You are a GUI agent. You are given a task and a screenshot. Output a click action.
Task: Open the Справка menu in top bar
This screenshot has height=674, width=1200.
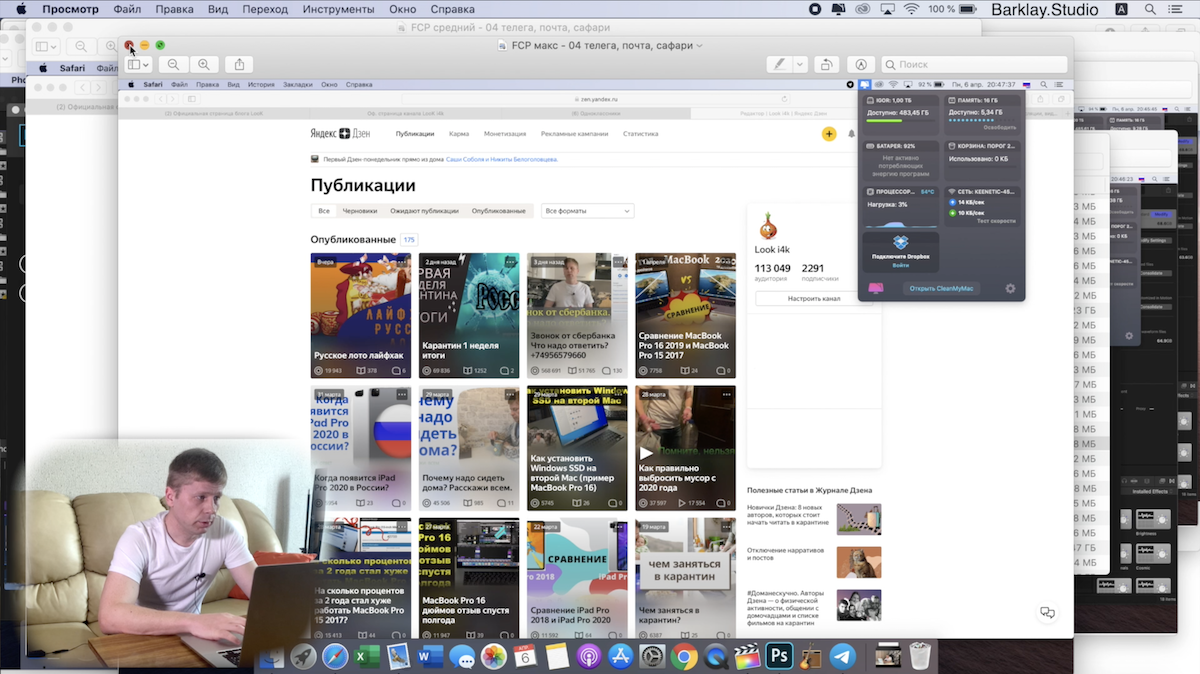coord(452,9)
